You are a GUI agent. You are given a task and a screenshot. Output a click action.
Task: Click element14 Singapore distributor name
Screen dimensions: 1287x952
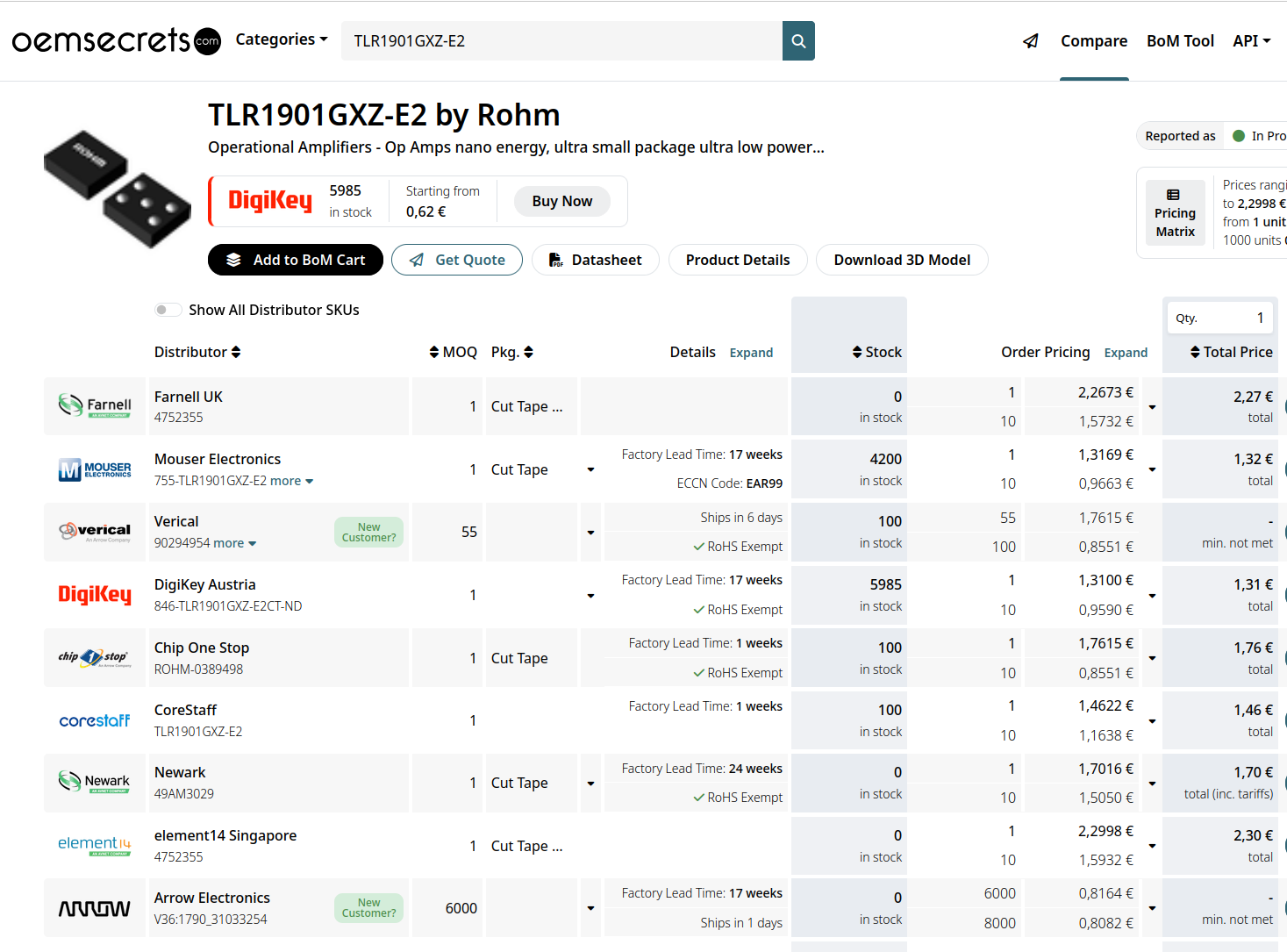[225, 835]
